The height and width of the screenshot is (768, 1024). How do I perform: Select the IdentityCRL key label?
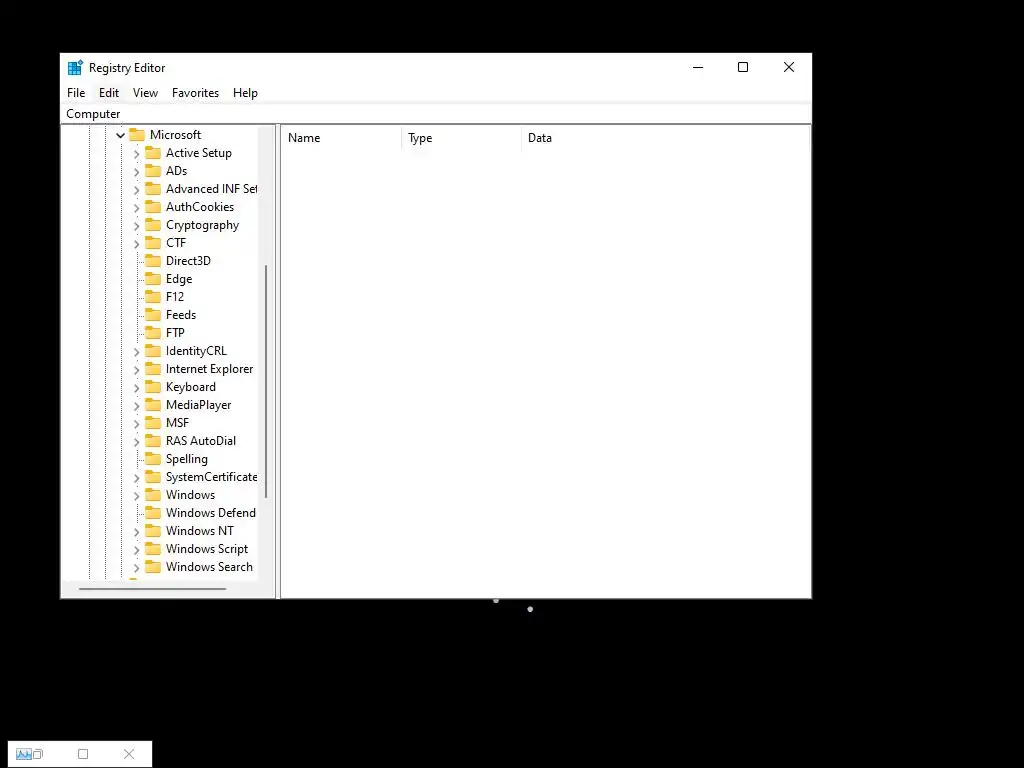point(196,351)
